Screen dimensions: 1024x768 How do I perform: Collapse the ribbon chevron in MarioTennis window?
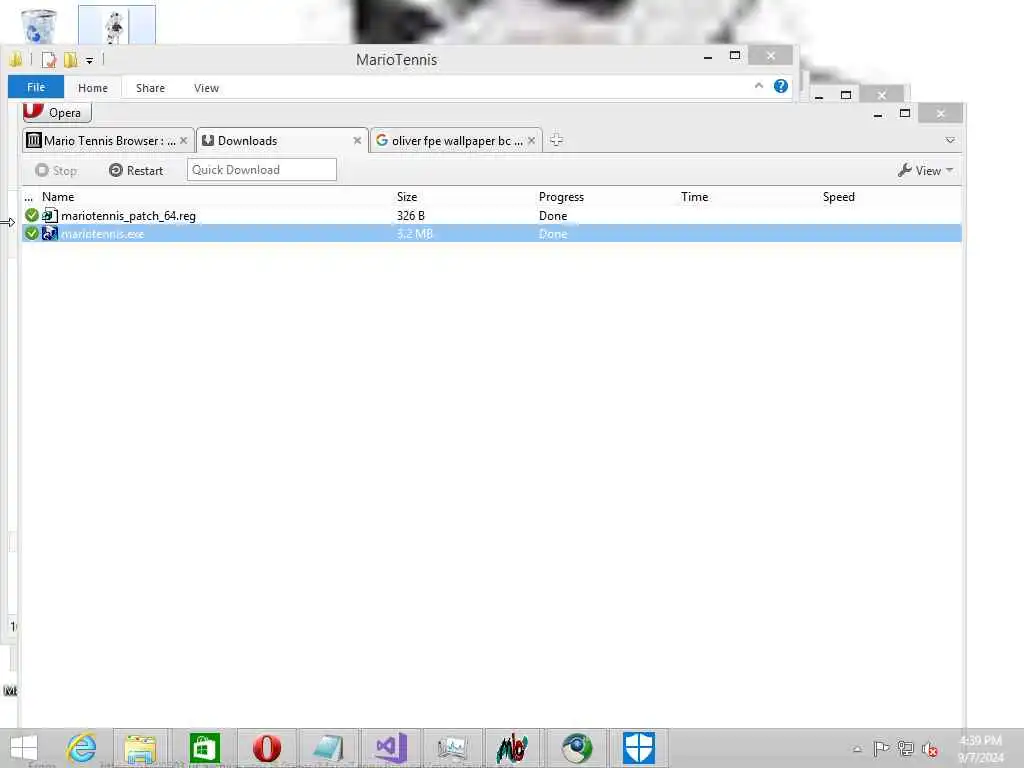click(x=758, y=86)
